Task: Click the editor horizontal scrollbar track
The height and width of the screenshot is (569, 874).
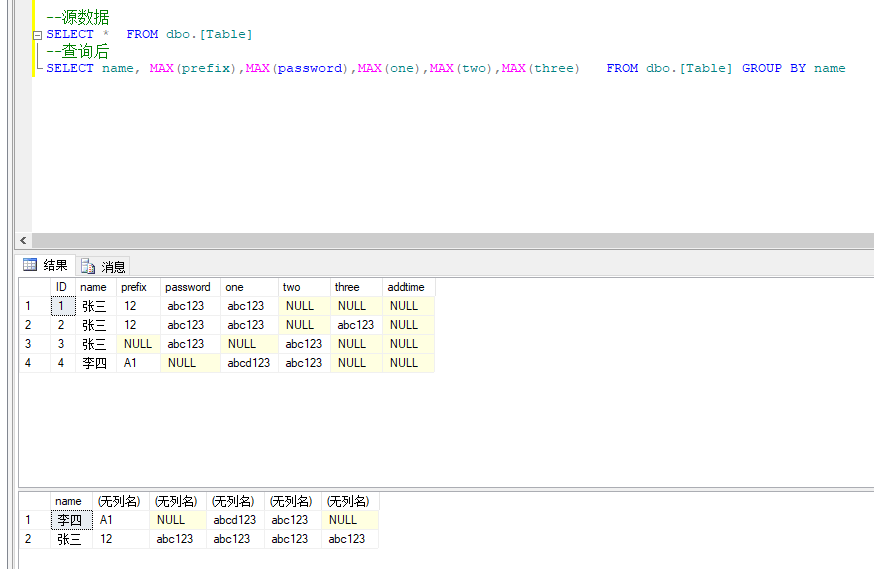Action: 453,241
